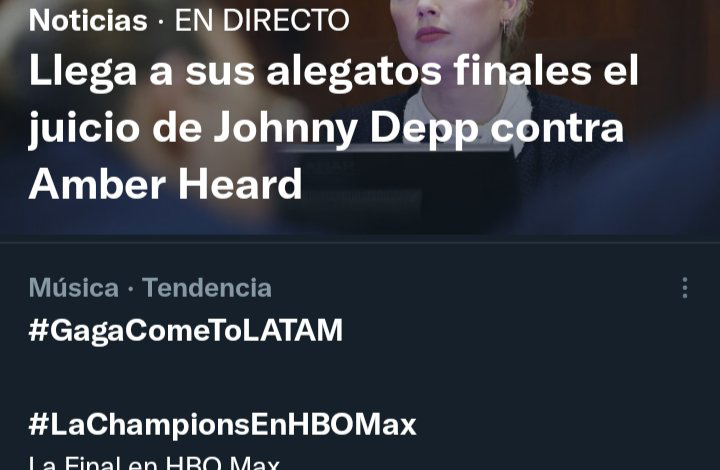The image size is (720, 470).
Task: Open the Johnny Depp trial news headline
Action: [333, 127]
